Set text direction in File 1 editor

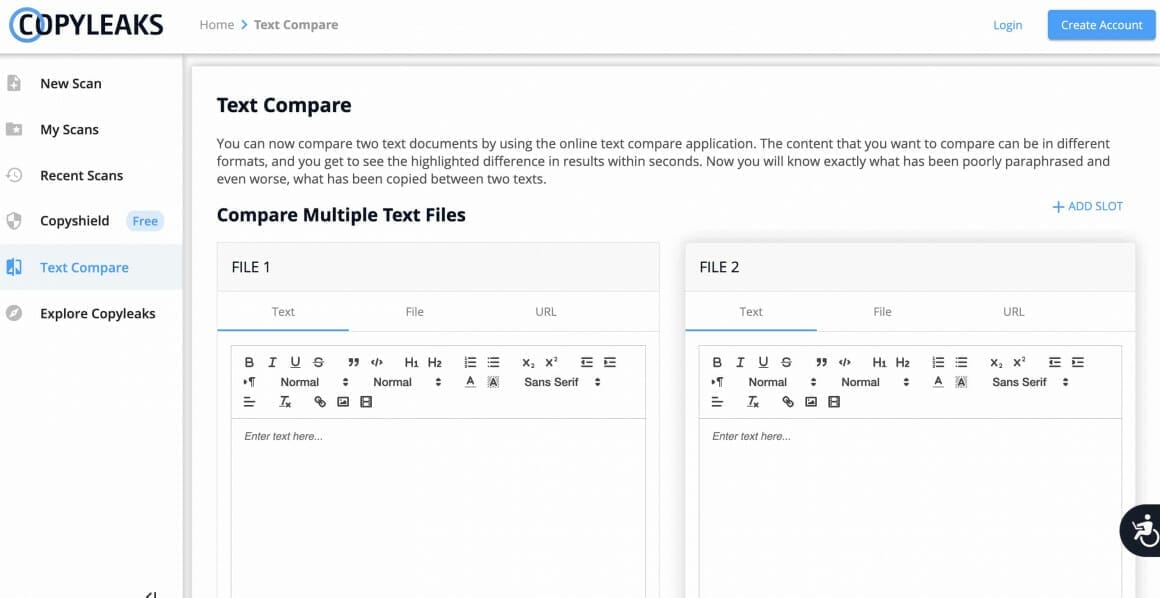[x=249, y=382]
